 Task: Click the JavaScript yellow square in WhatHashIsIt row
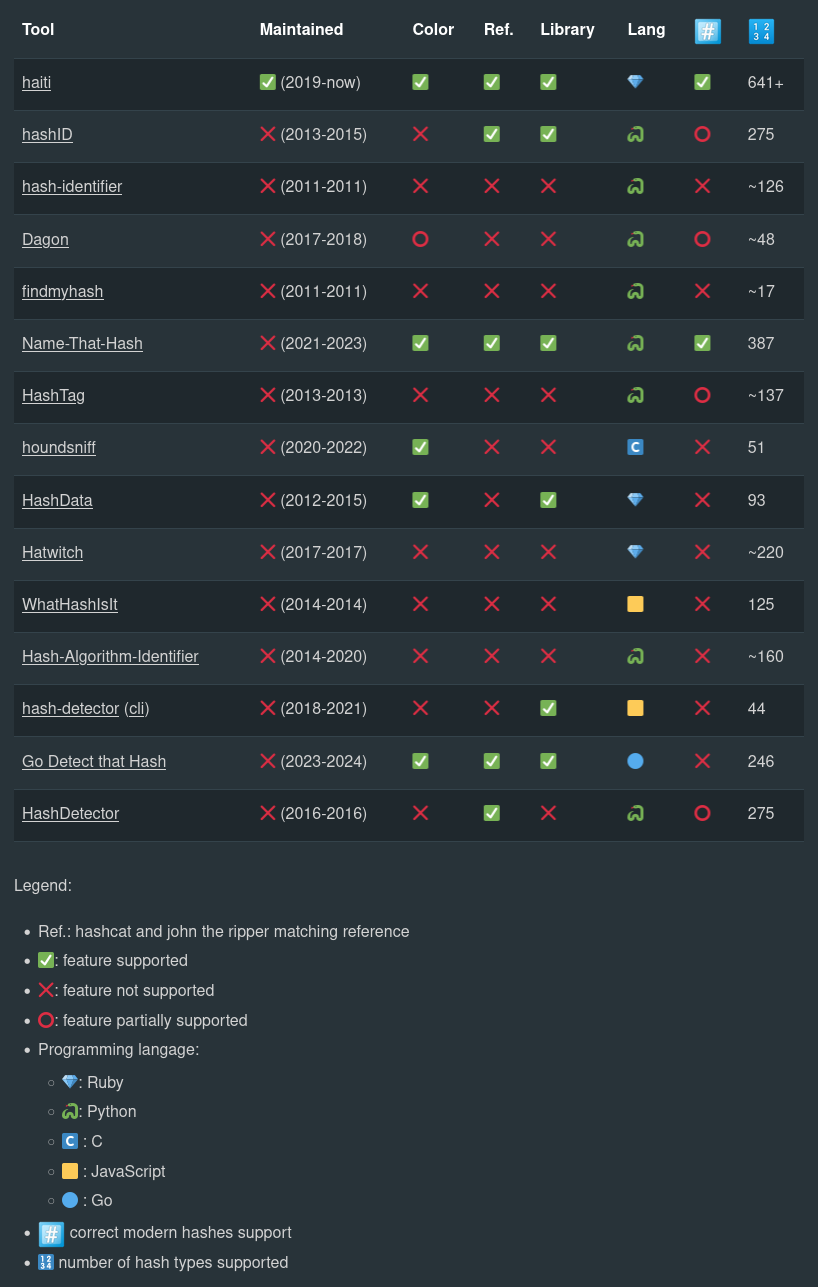[x=635, y=604]
